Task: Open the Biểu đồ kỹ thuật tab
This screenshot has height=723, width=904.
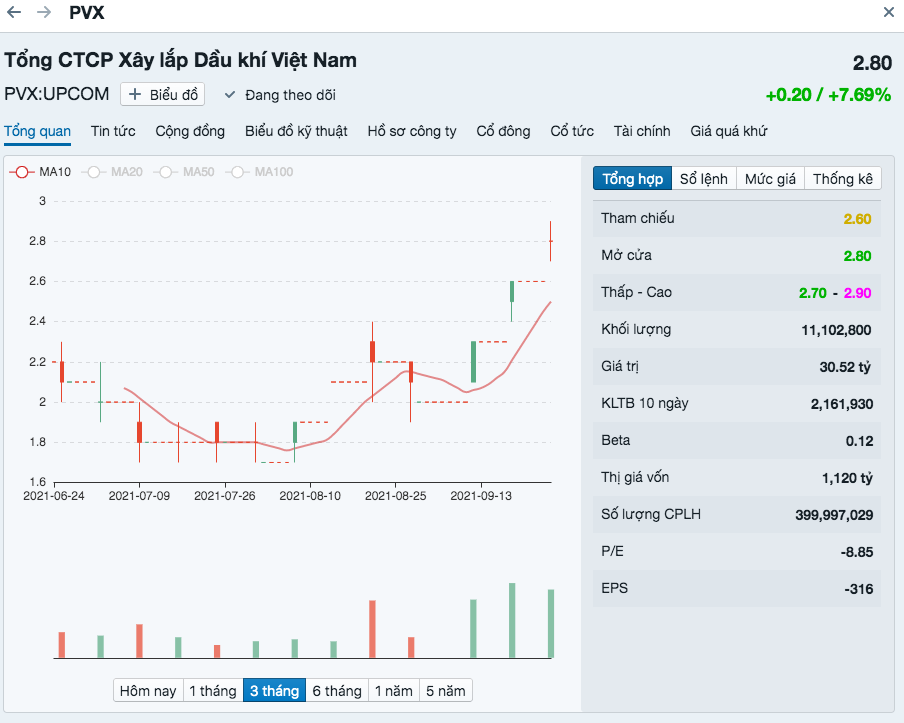Action: click(x=296, y=131)
